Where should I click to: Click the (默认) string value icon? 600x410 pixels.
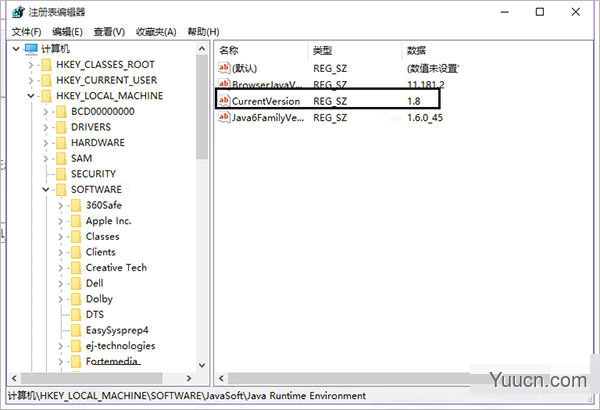tap(224, 68)
